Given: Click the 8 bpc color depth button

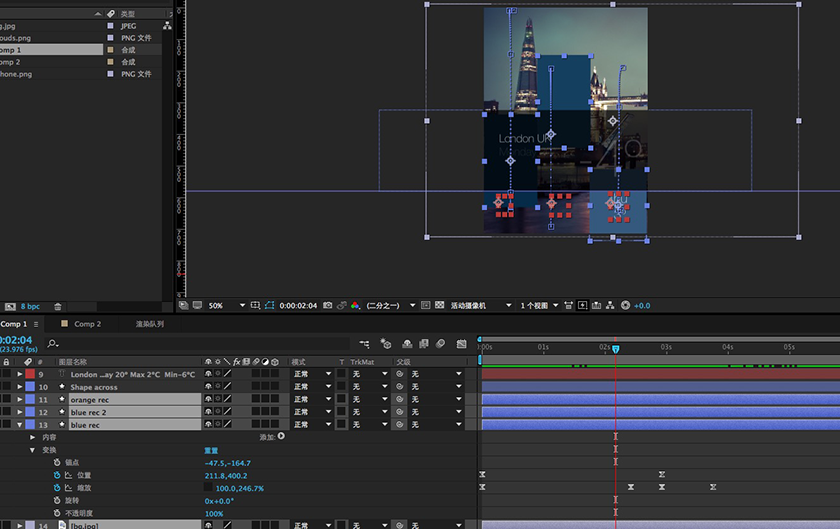Looking at the screenshot, I should (x=30, y=307).
